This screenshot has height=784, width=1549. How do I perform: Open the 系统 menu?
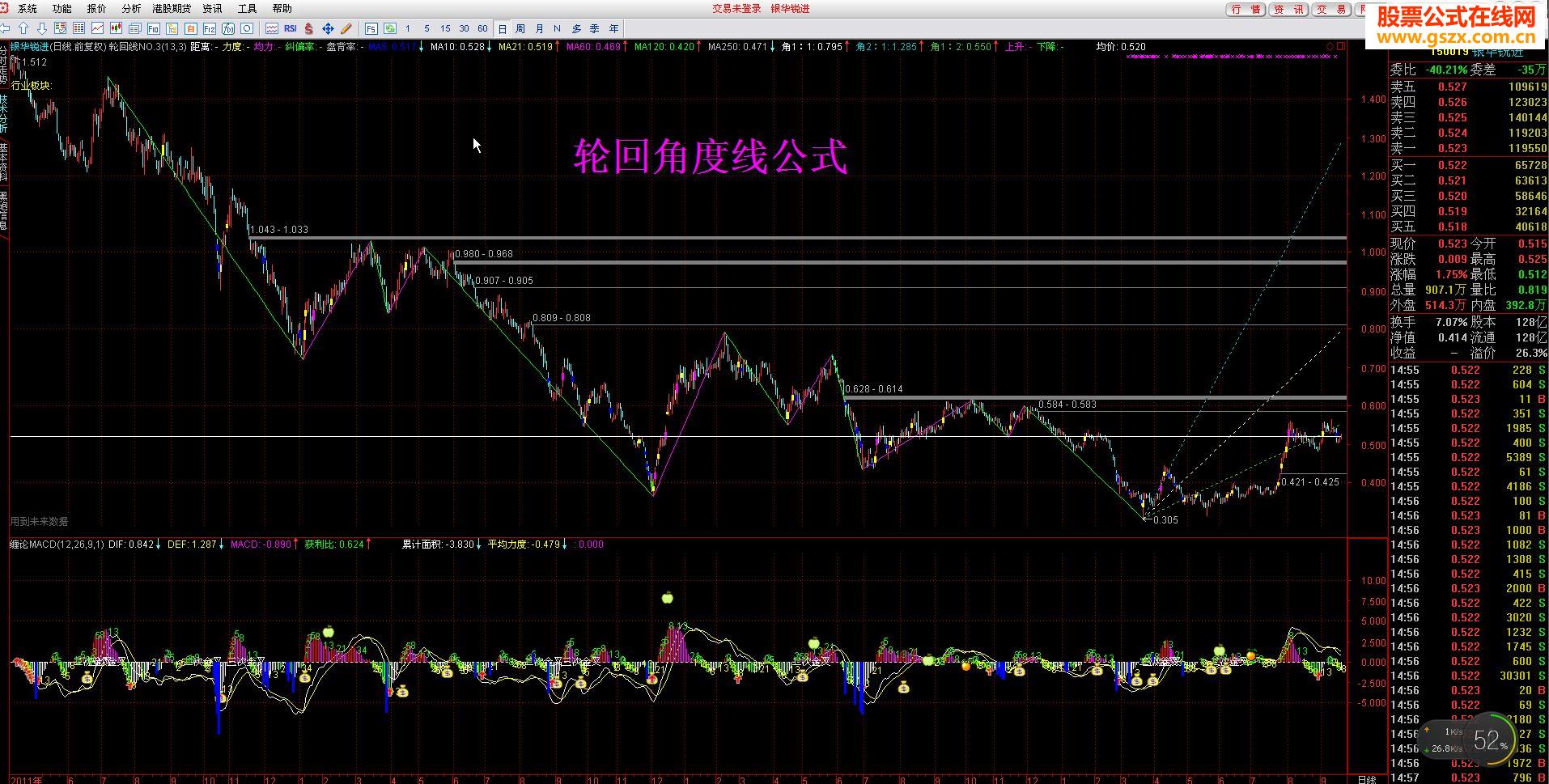click(27, 9)
